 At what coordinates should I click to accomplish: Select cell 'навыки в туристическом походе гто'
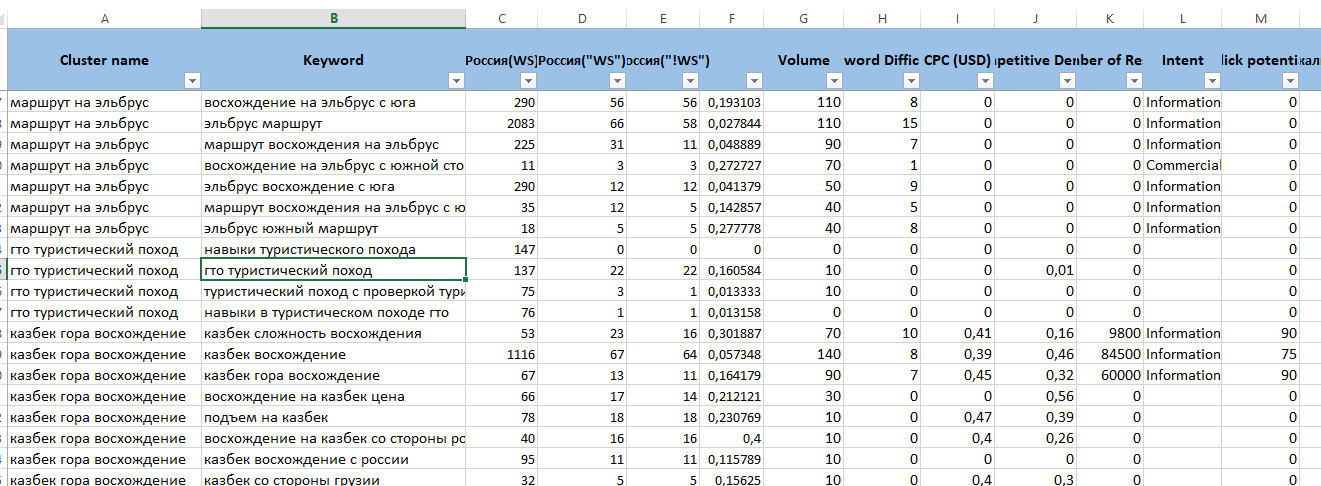point(333,312)
